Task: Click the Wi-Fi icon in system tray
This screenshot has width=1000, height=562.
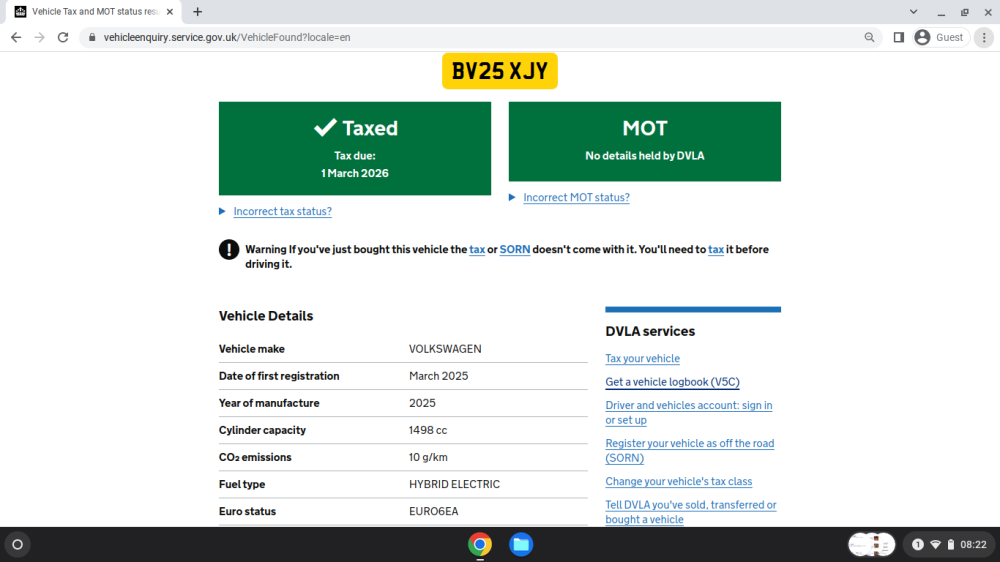Action: [935, 545]
